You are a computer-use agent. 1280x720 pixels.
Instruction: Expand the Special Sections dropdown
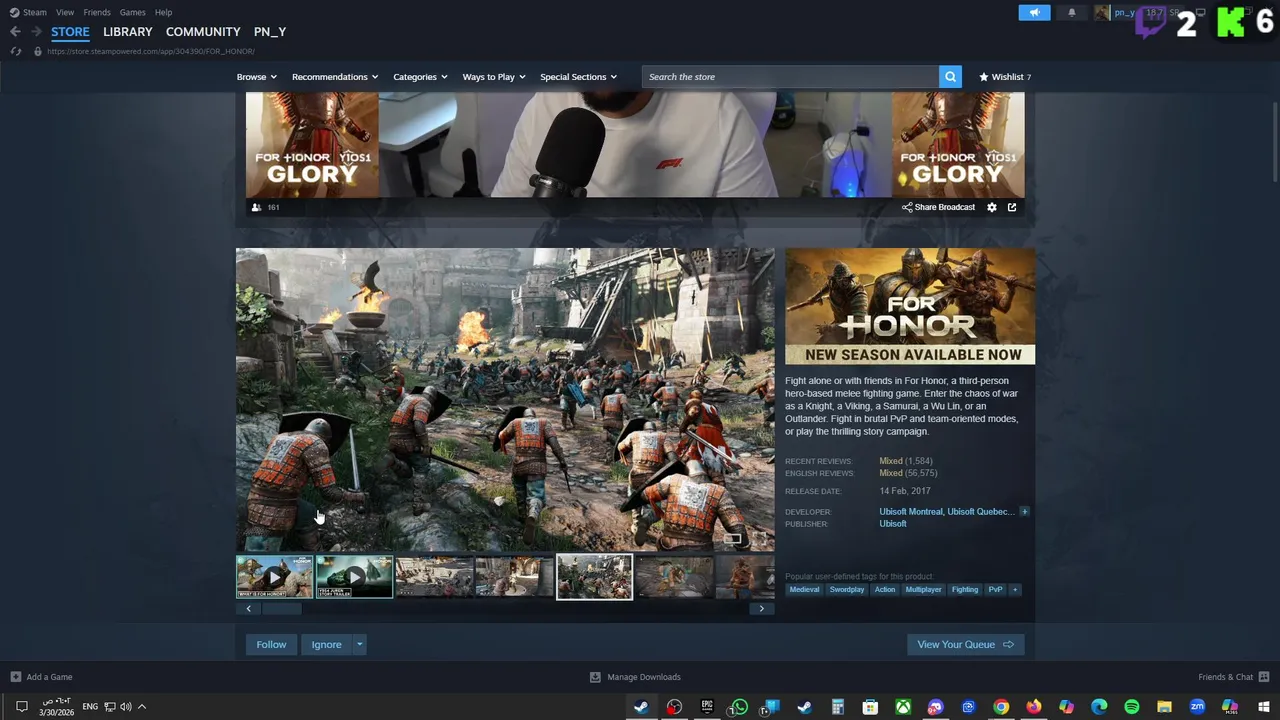(x=578, y=77)
